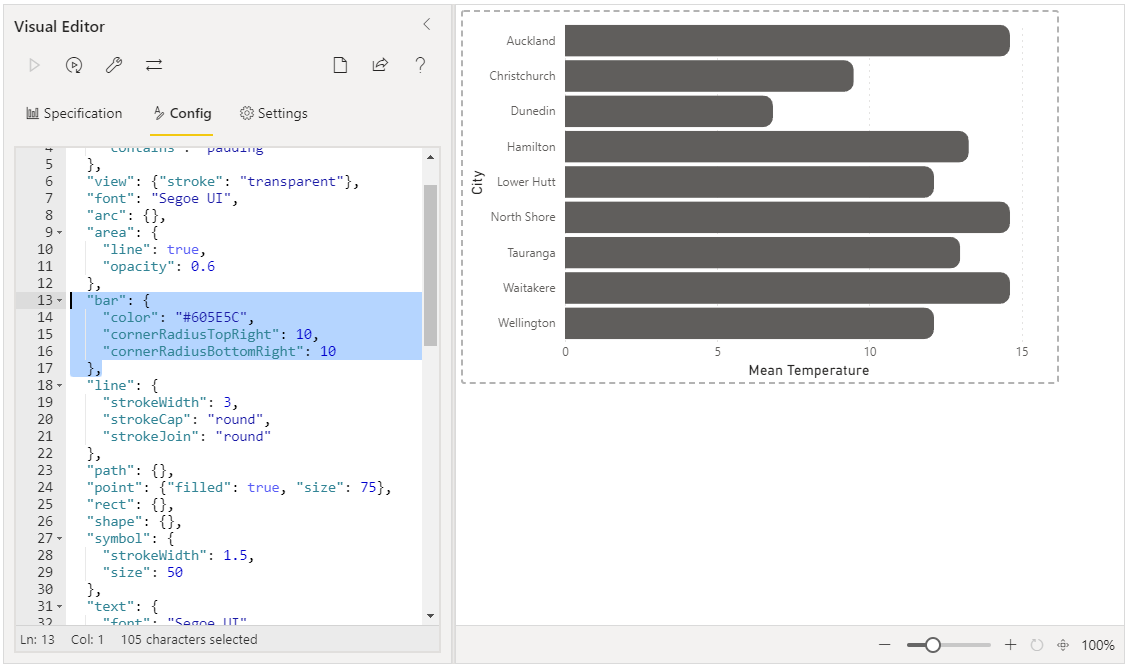Create a new specification with the page icon

point(340,65)
